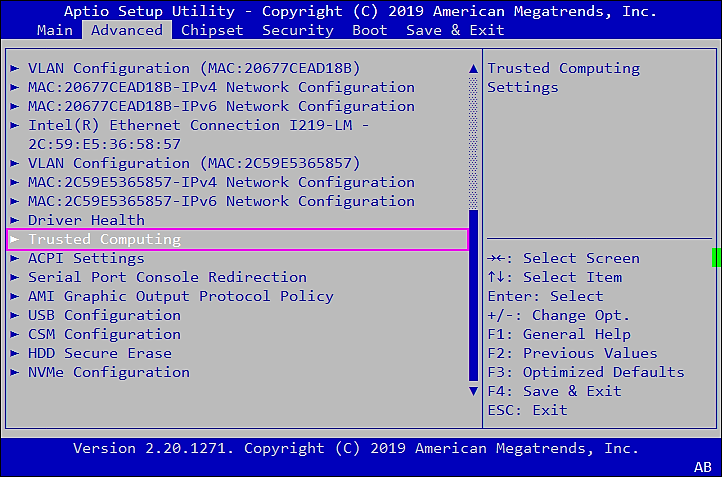Viewport: 722px width, 477px height.
Task: Select Intel(R) Ethernet Connection I219-LM entry
Action: click(198, 125)
